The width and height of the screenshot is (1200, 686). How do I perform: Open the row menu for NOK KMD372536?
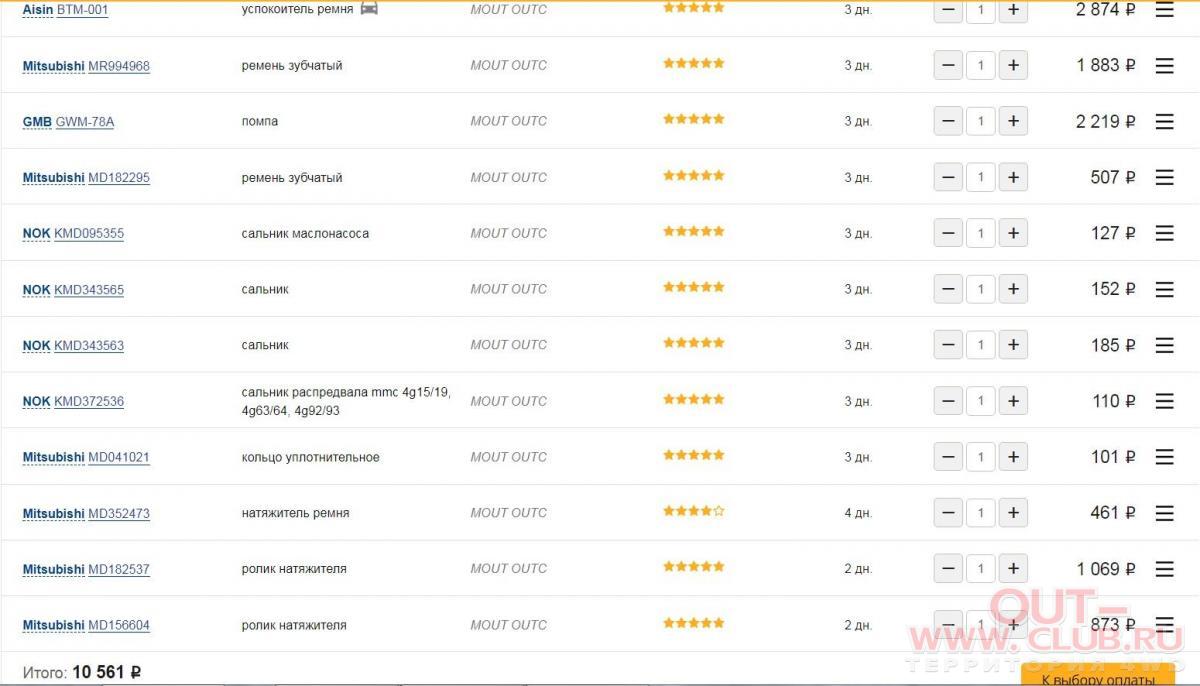(1164, 401)
